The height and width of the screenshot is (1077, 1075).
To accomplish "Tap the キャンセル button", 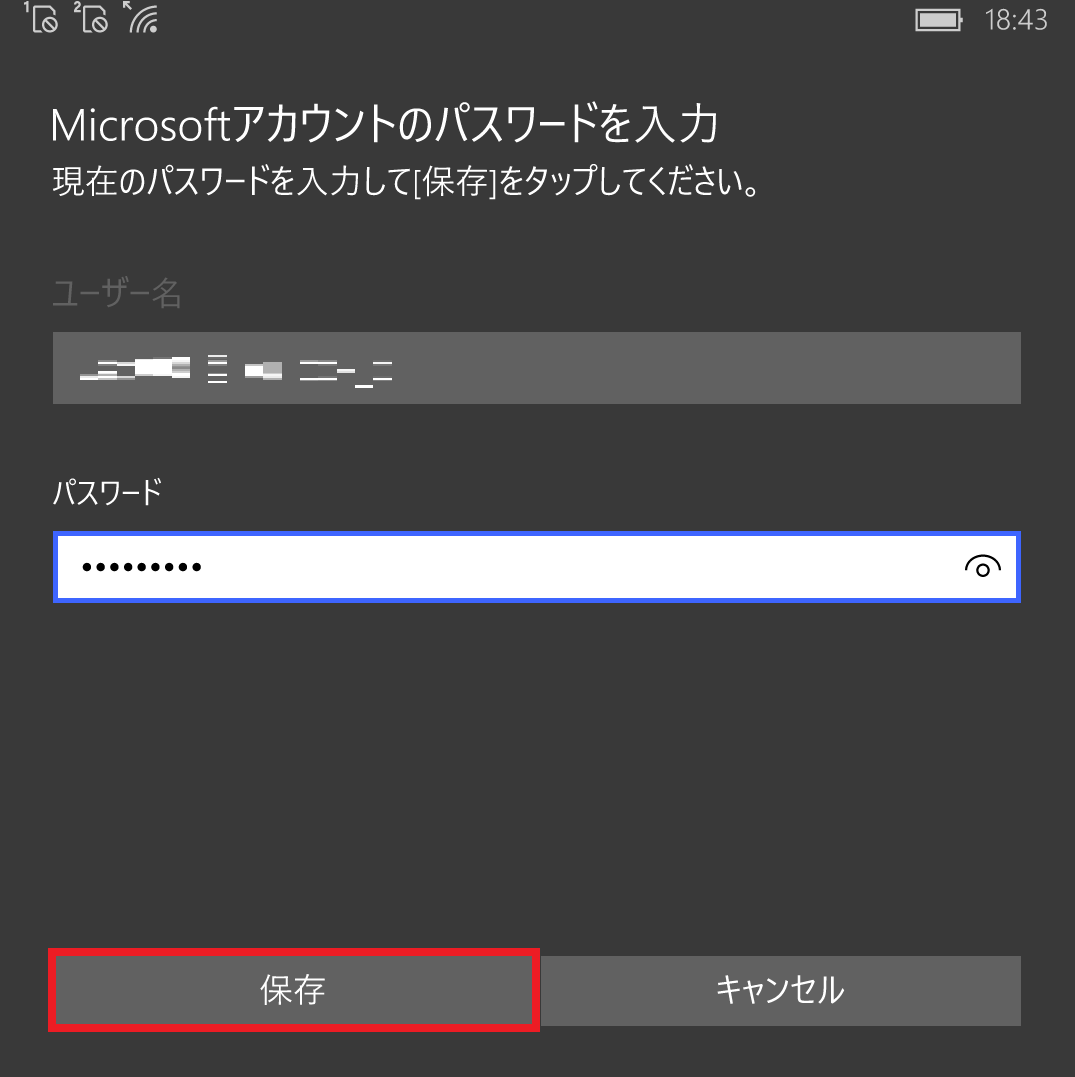I will click(x=781, y=990).
